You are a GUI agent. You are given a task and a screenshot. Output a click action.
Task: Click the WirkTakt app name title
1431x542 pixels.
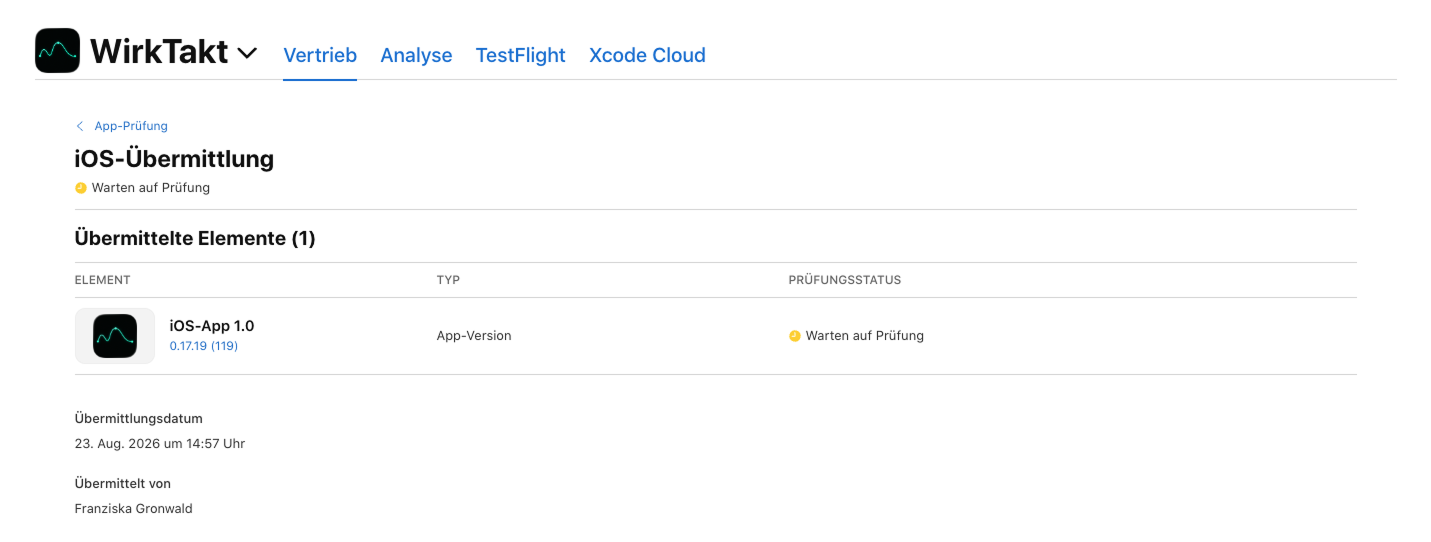click(x=159, y=51)
